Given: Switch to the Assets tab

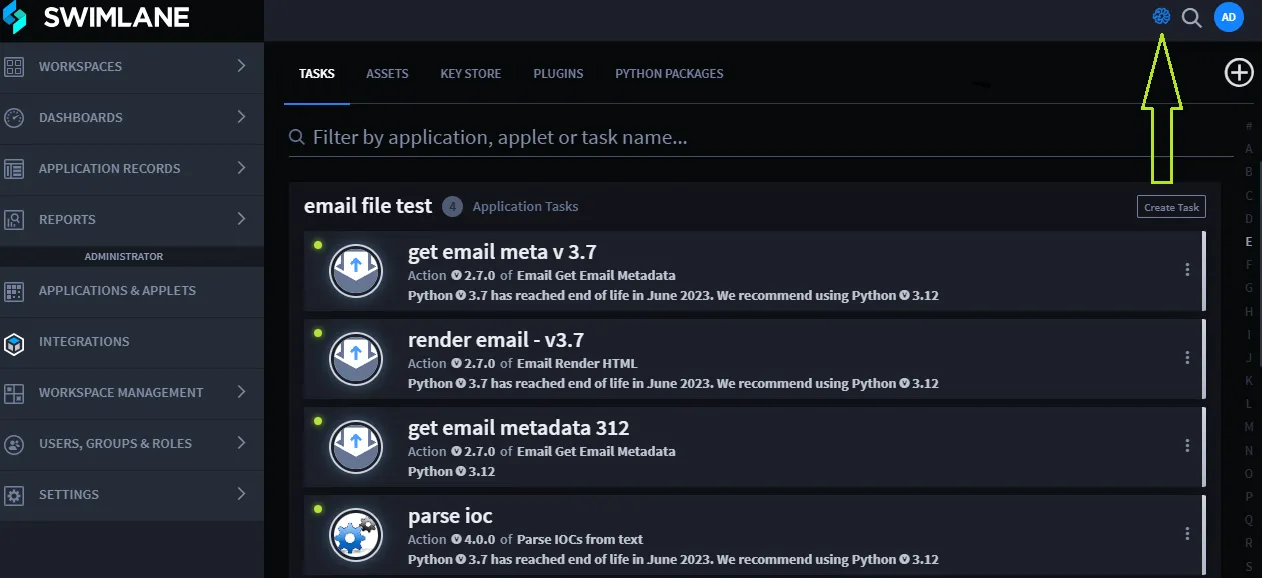Looking at the screenshot, I should (387, 74).
